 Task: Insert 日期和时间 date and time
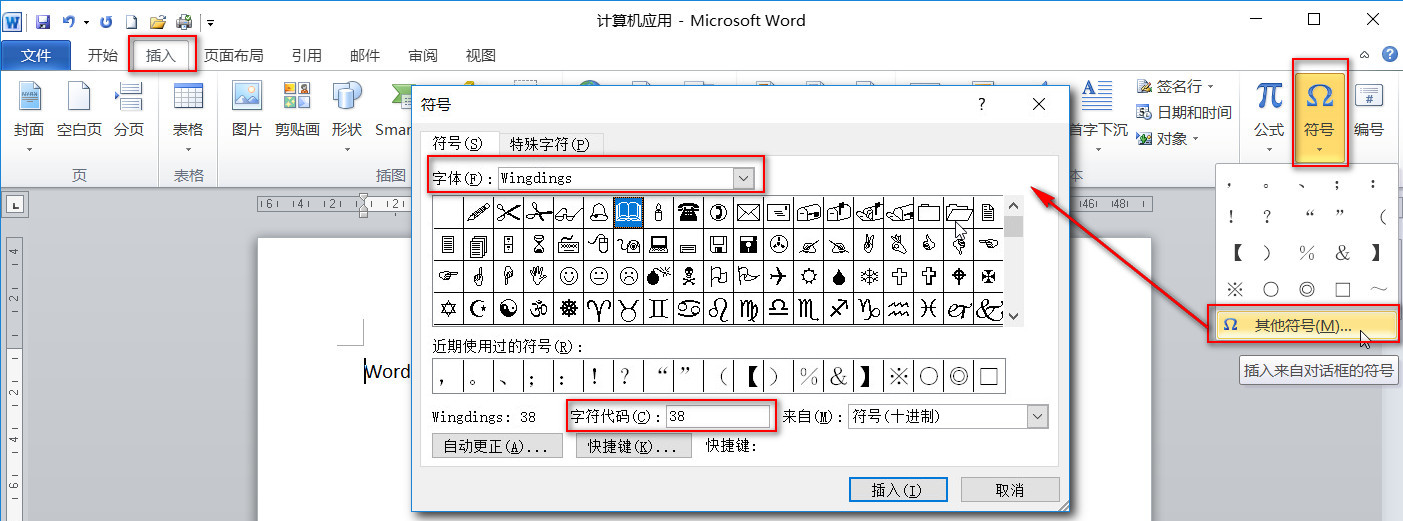click(1184, 112)
